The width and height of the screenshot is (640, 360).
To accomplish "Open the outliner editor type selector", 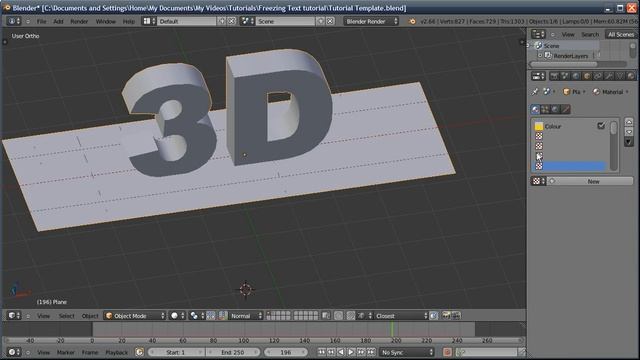I will coord(538,34).
